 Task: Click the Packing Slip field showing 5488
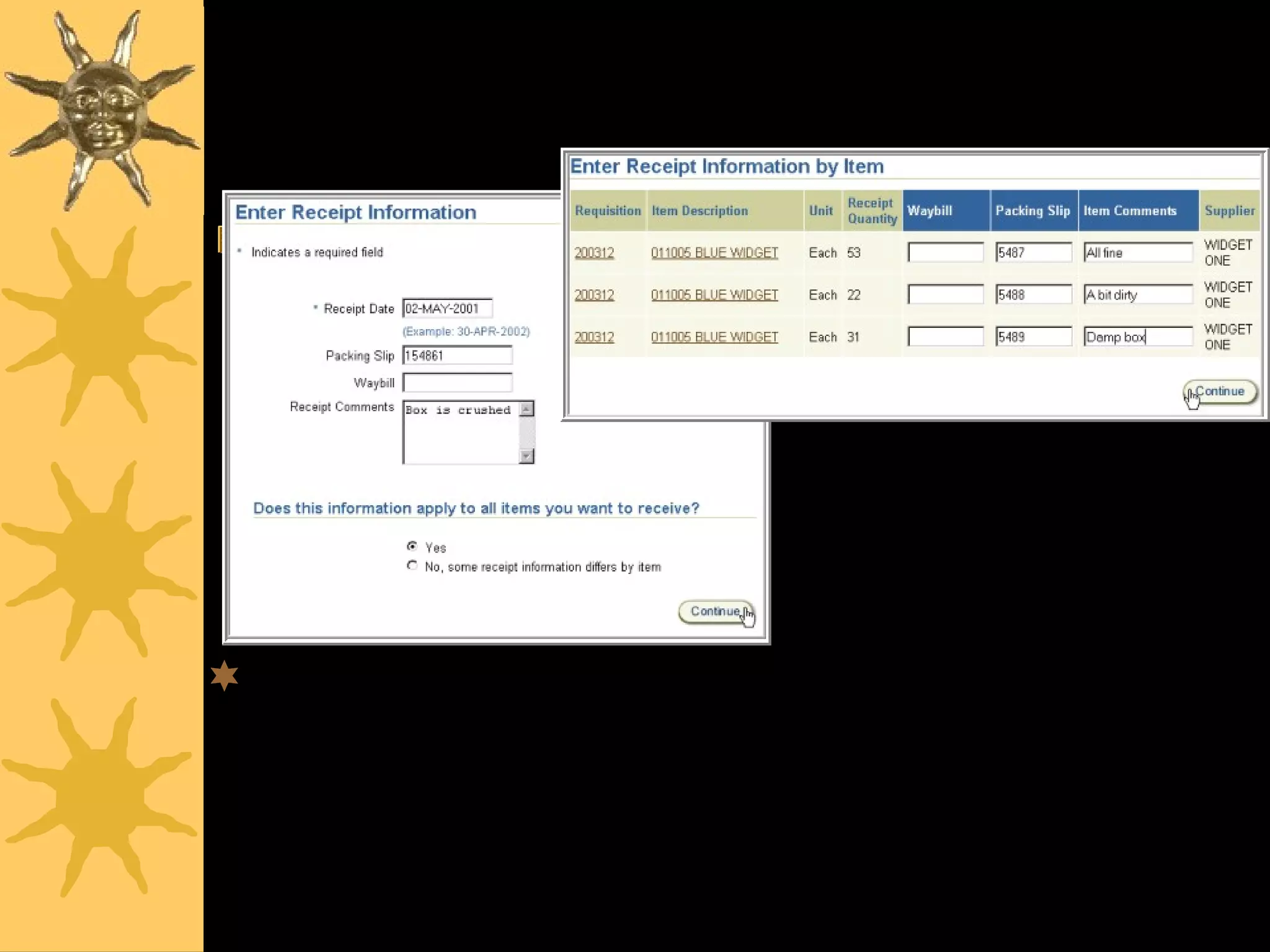1033,294
